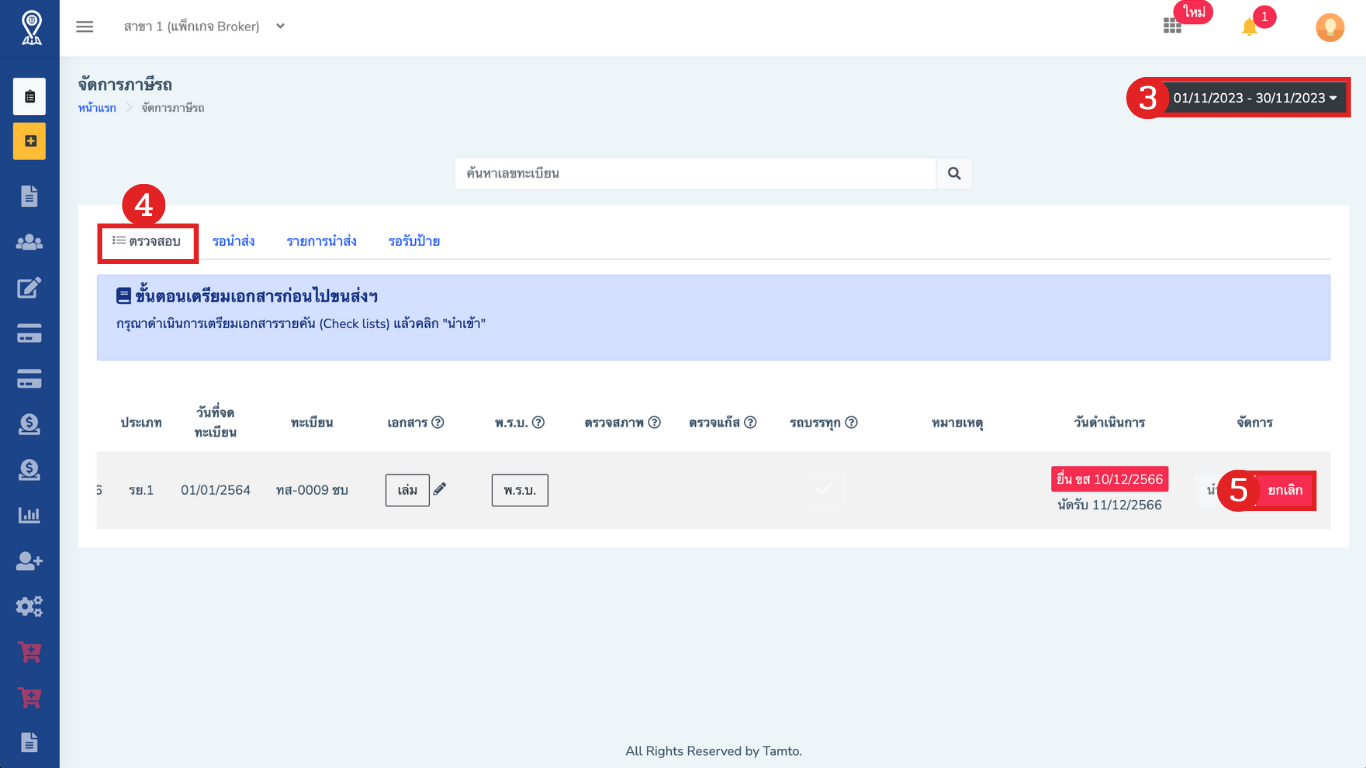The width and height of the screenshot is (1366, 768).
Task: Switch to the ตรวจสอบ tab
Action: pyautogui.click(x=147, y=241)
